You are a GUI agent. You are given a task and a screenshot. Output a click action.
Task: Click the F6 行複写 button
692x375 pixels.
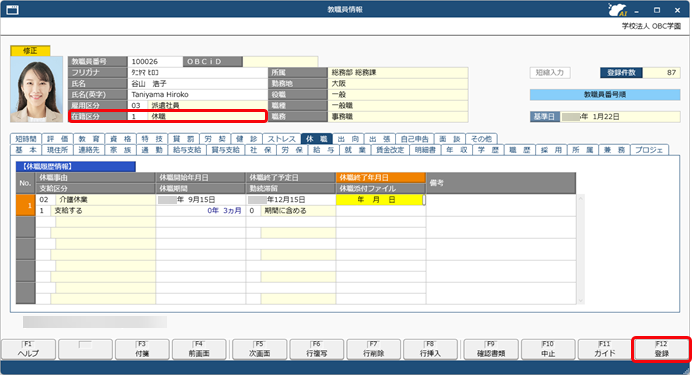(316, 349)
